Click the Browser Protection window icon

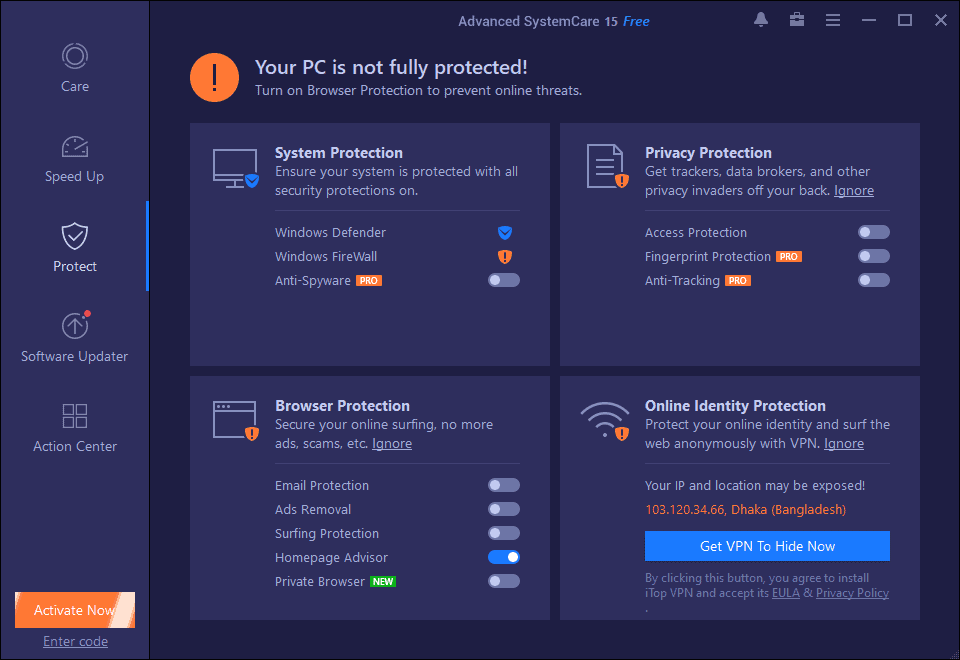[x=236, y=421]
